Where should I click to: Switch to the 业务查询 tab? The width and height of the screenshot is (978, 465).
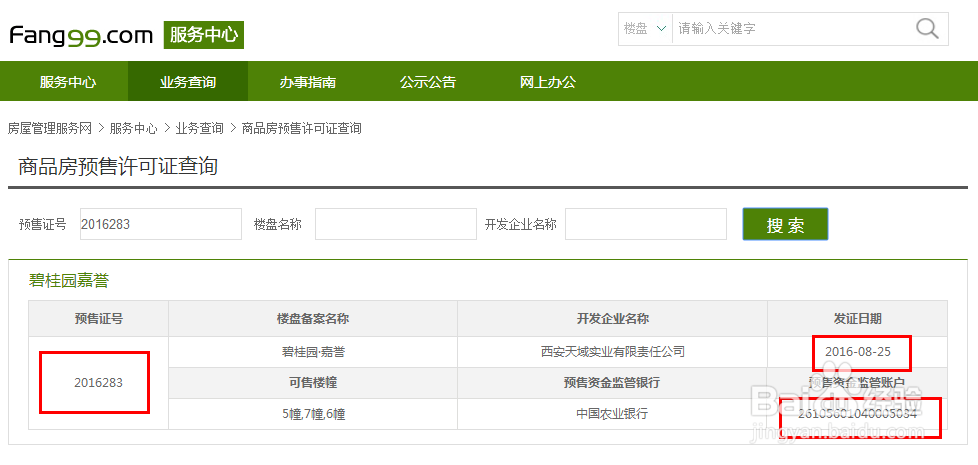tap(188, 82)
